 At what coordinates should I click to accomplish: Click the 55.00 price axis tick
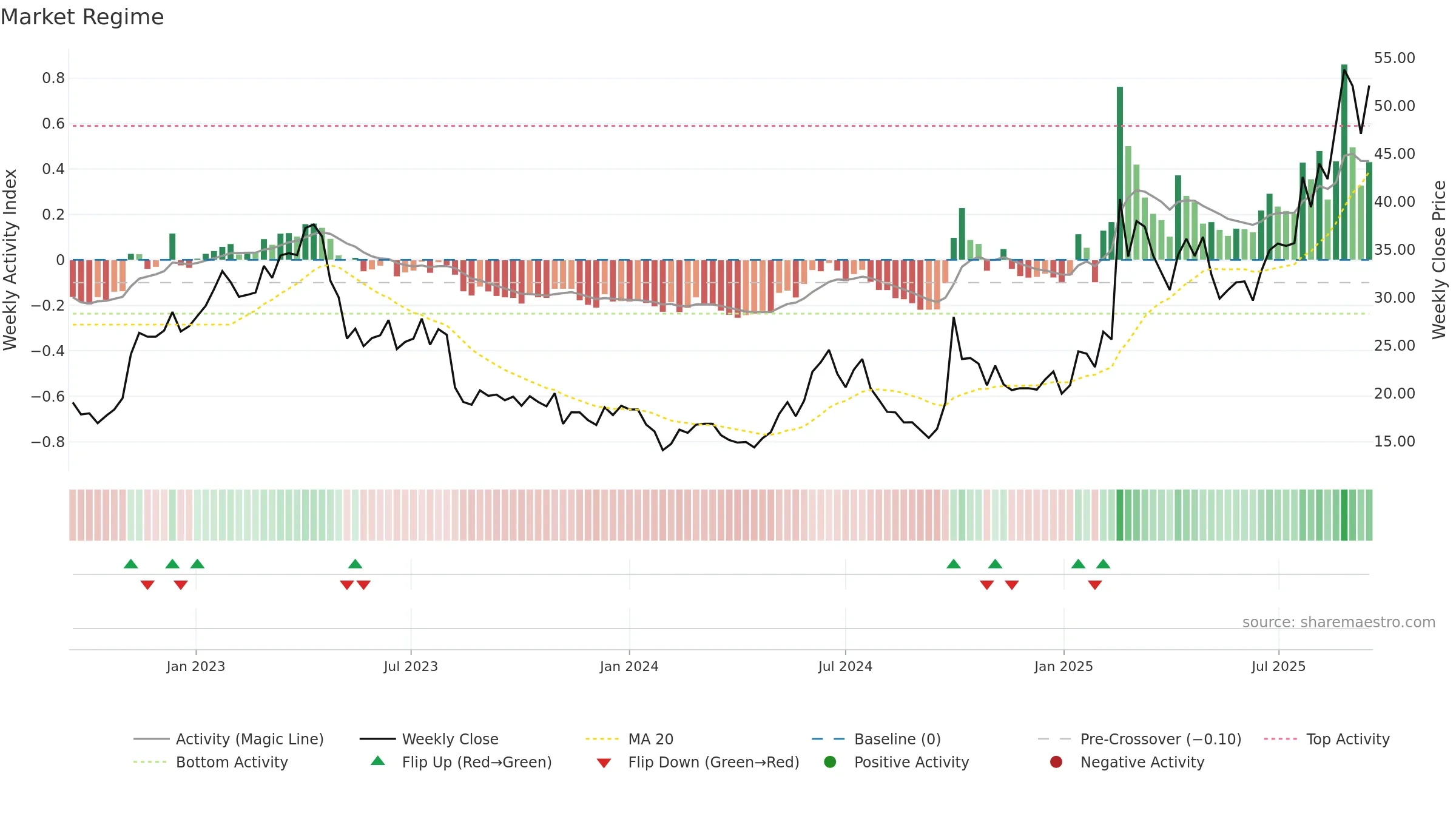coord(1394,58)
